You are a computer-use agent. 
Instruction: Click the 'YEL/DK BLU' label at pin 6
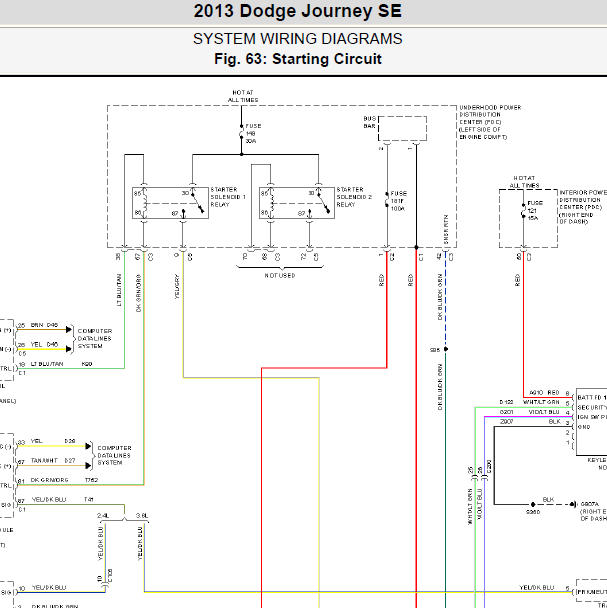click(537, 588)
